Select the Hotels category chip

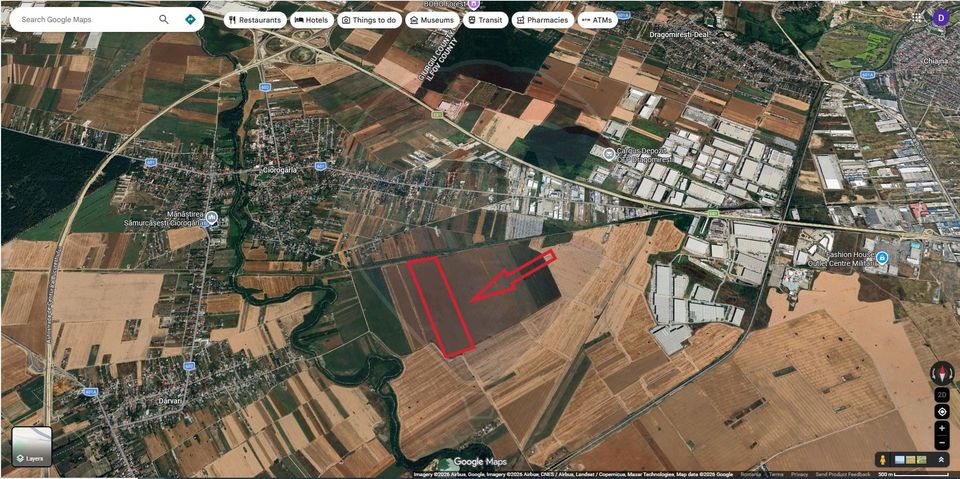tap(311, 19)
